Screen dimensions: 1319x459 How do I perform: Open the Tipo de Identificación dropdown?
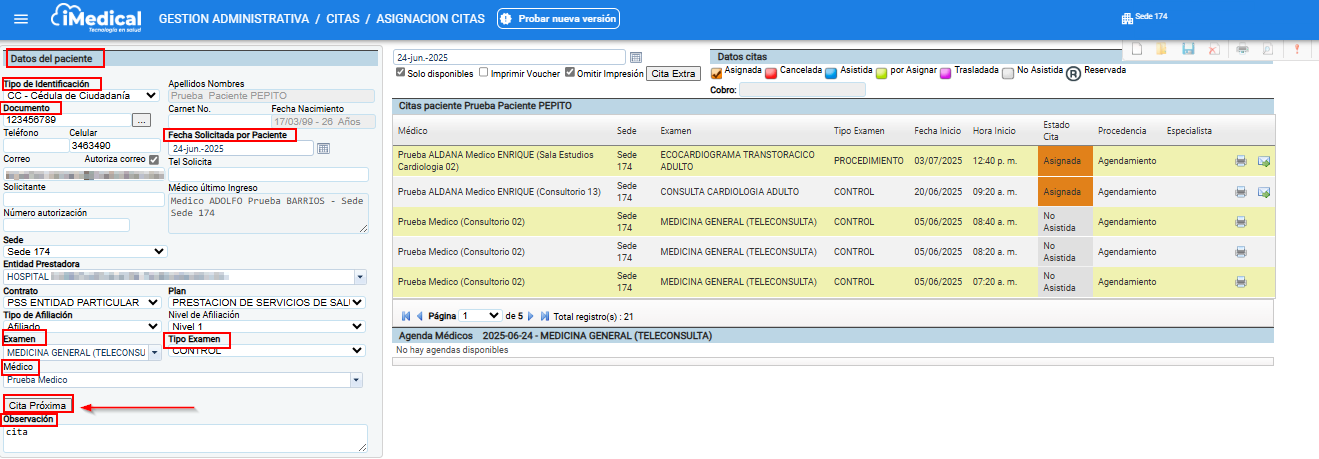80,95
